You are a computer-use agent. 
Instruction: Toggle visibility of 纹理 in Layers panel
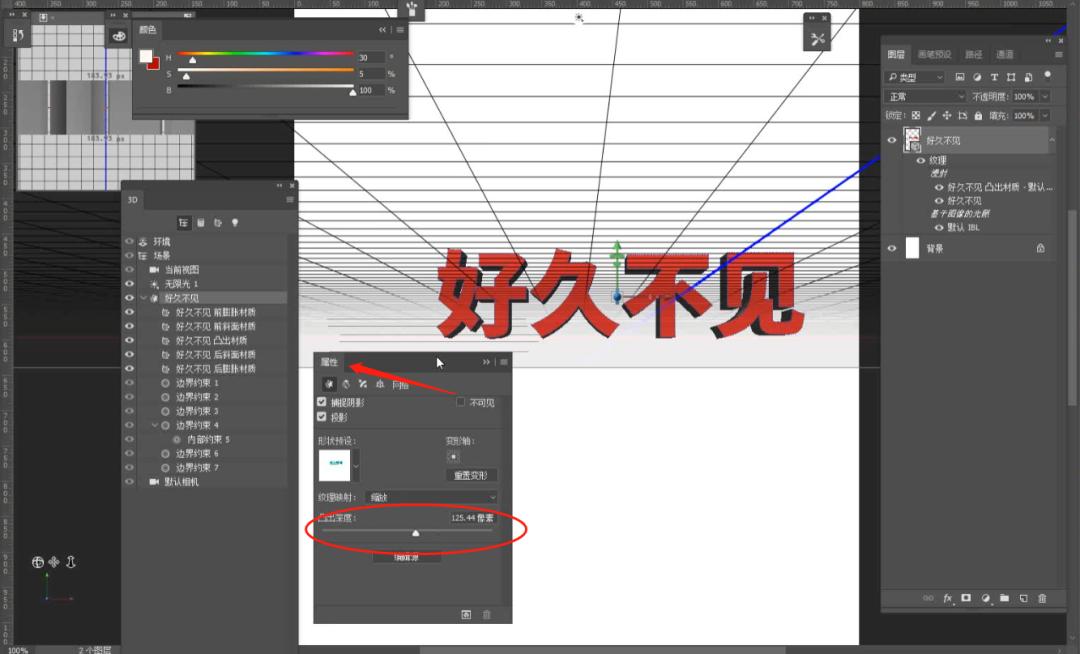point(921,160)
